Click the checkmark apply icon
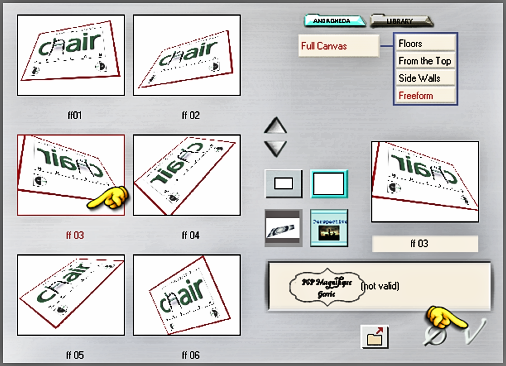Image resolution: width=506 pixels, height=366 pixels. (x=474, y=332)
